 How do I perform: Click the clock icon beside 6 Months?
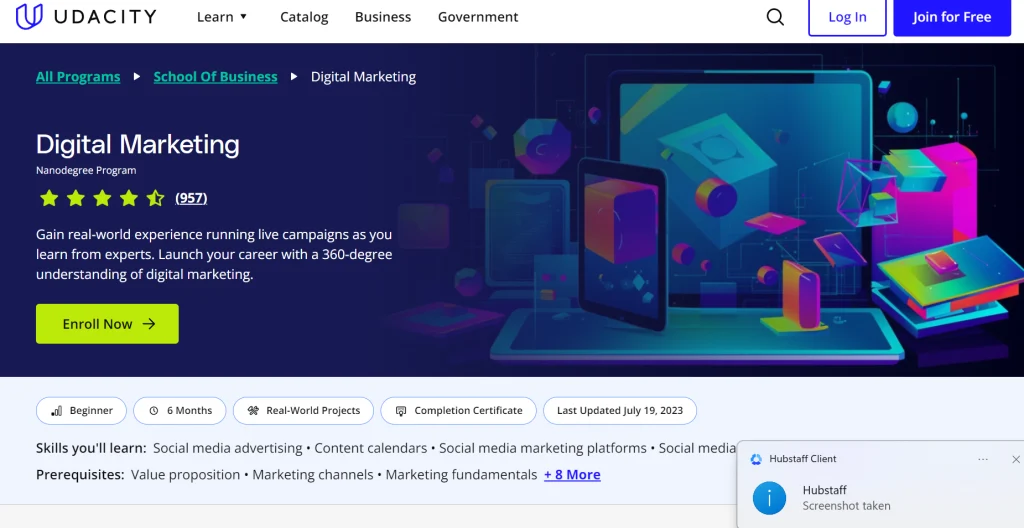tap(154, 411)
